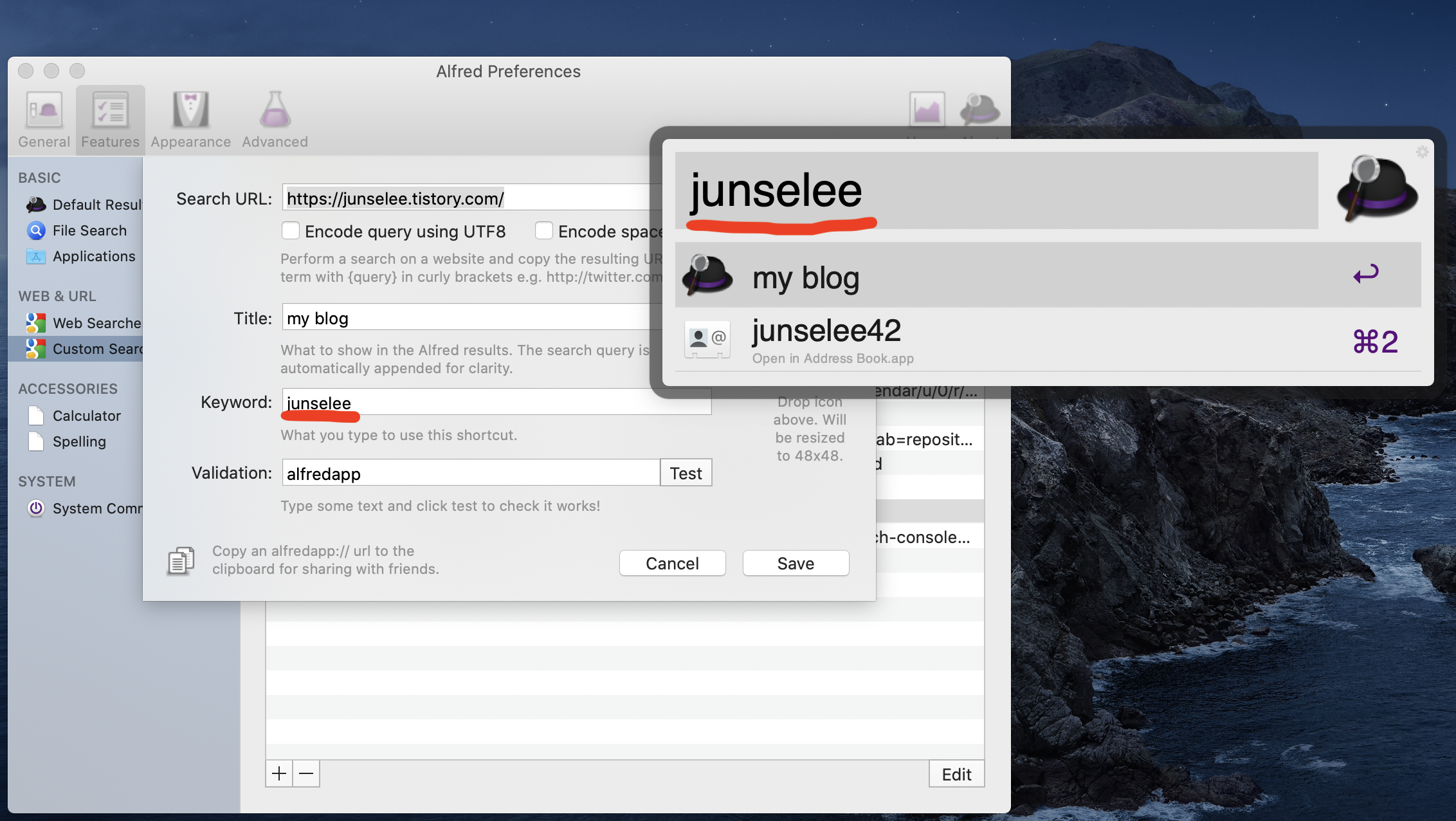Viewport: 1456px width, 821px height.
Task: Click the Test validation button
Action: coord(686,473)
